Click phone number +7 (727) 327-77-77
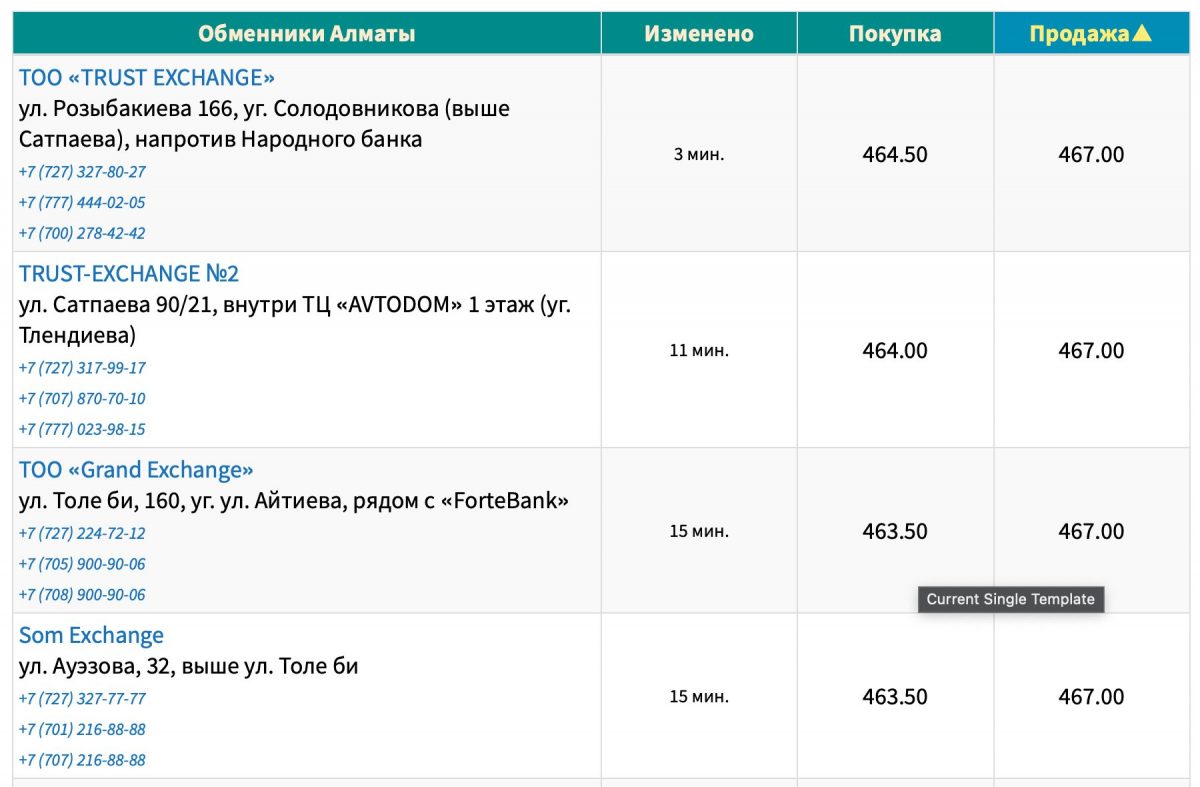The image size is (1200, 787). (x=82, y=699)
